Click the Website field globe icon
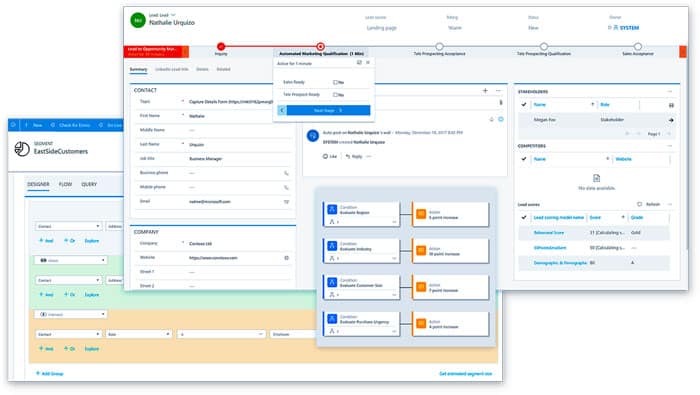The height and width of the screenshot is (395, 700). tap(286, 258)
